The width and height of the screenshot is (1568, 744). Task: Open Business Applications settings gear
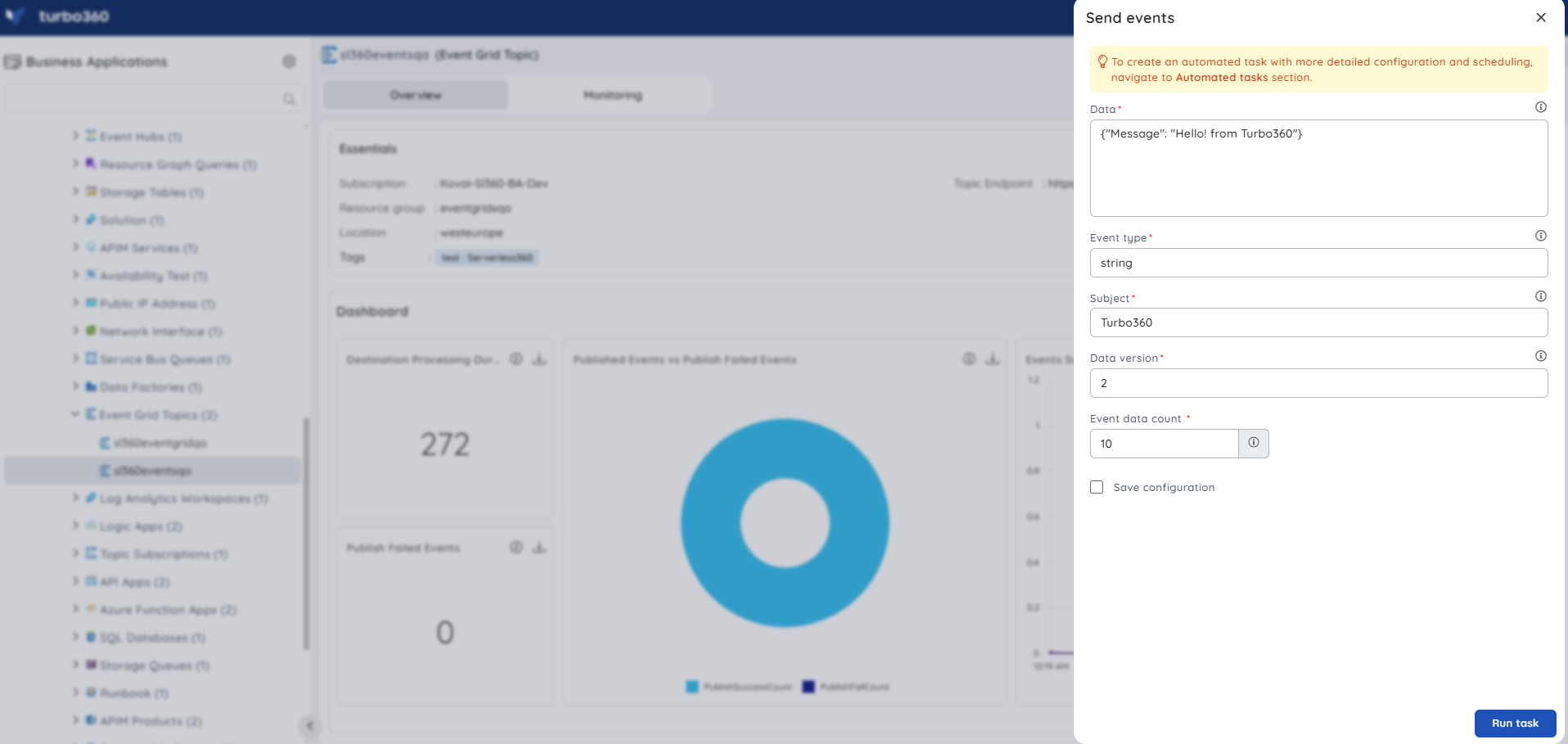coord(289,61)
